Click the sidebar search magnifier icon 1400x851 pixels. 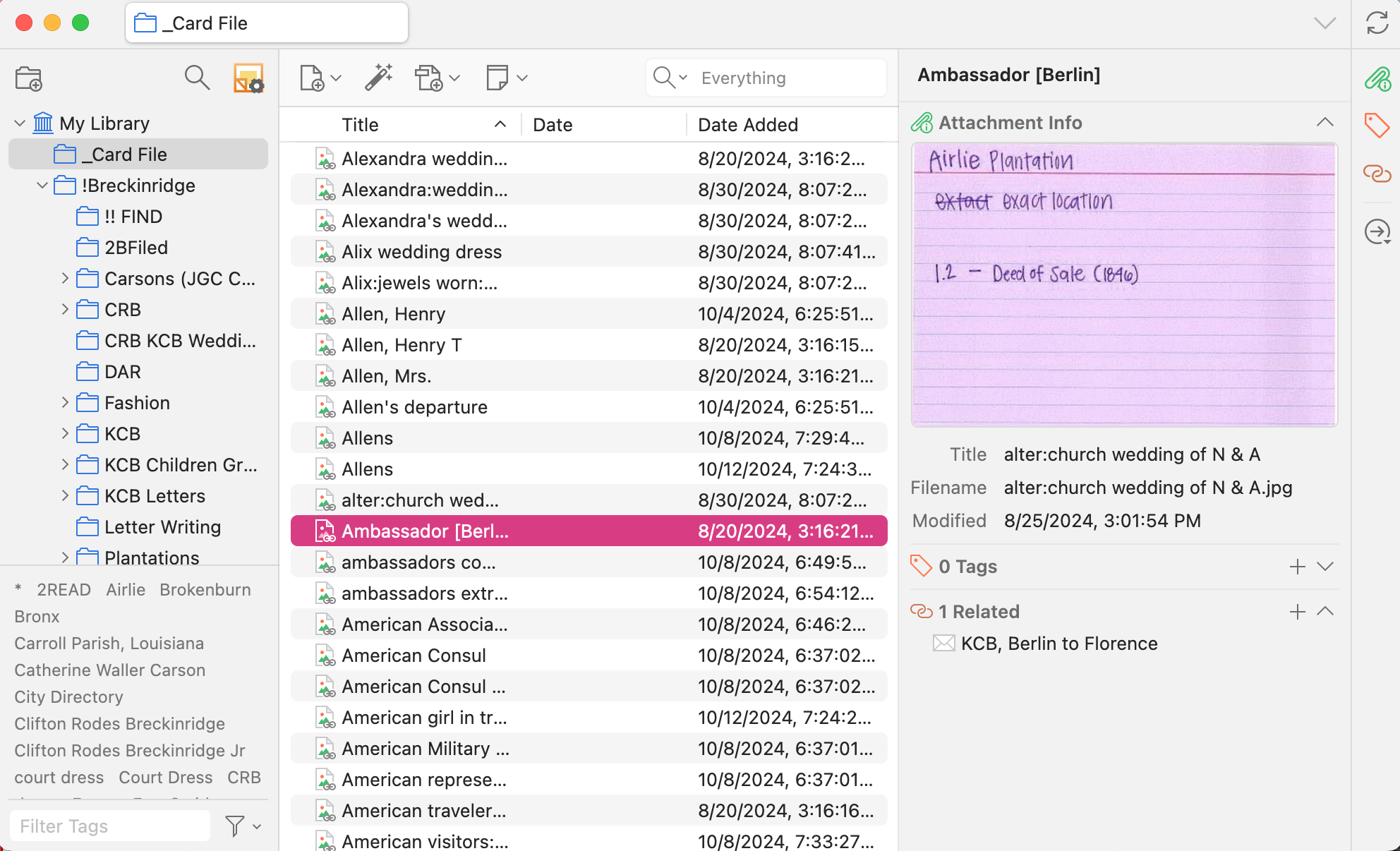click(x=197, y=78)
